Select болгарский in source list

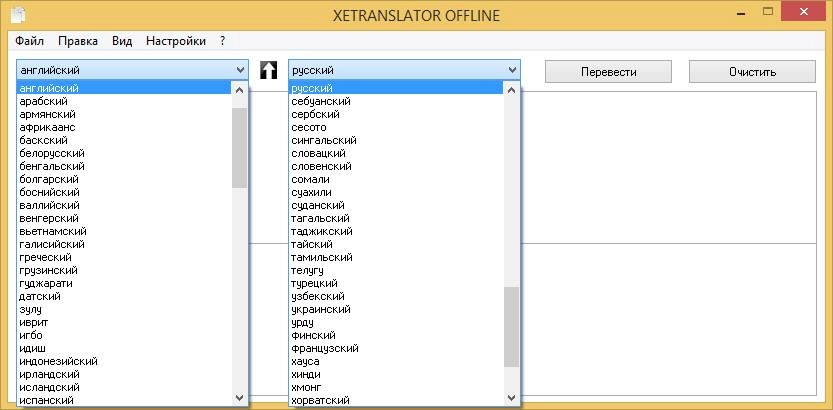124,180
